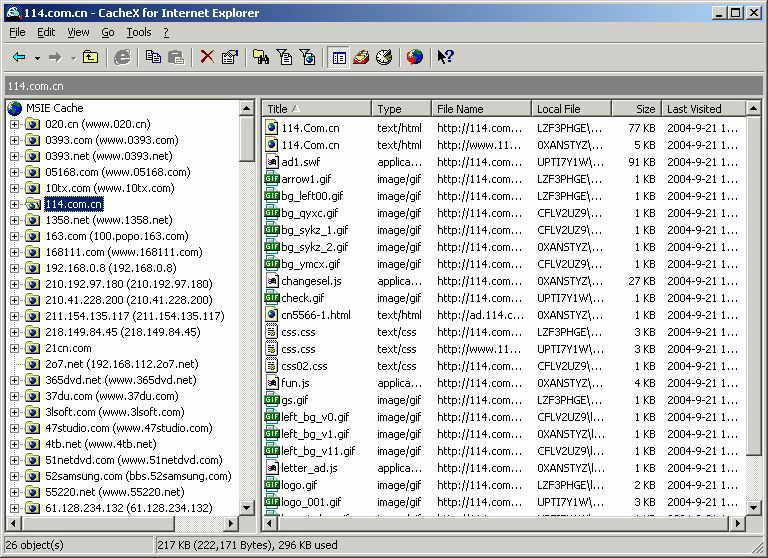Expand the 020.cn tree node
Viewport: 768px width, 558px height.
pos(15,124)
